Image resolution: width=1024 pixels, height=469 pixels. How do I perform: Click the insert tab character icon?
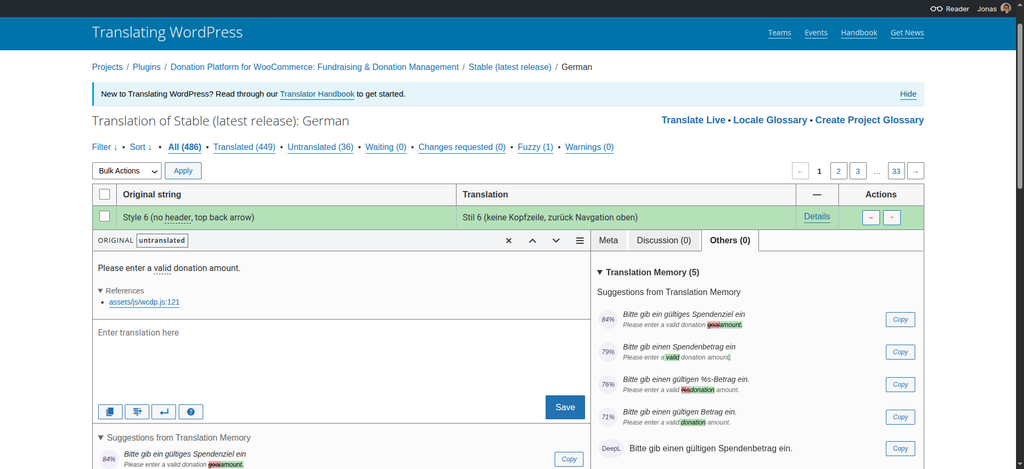tap(137, 412)
